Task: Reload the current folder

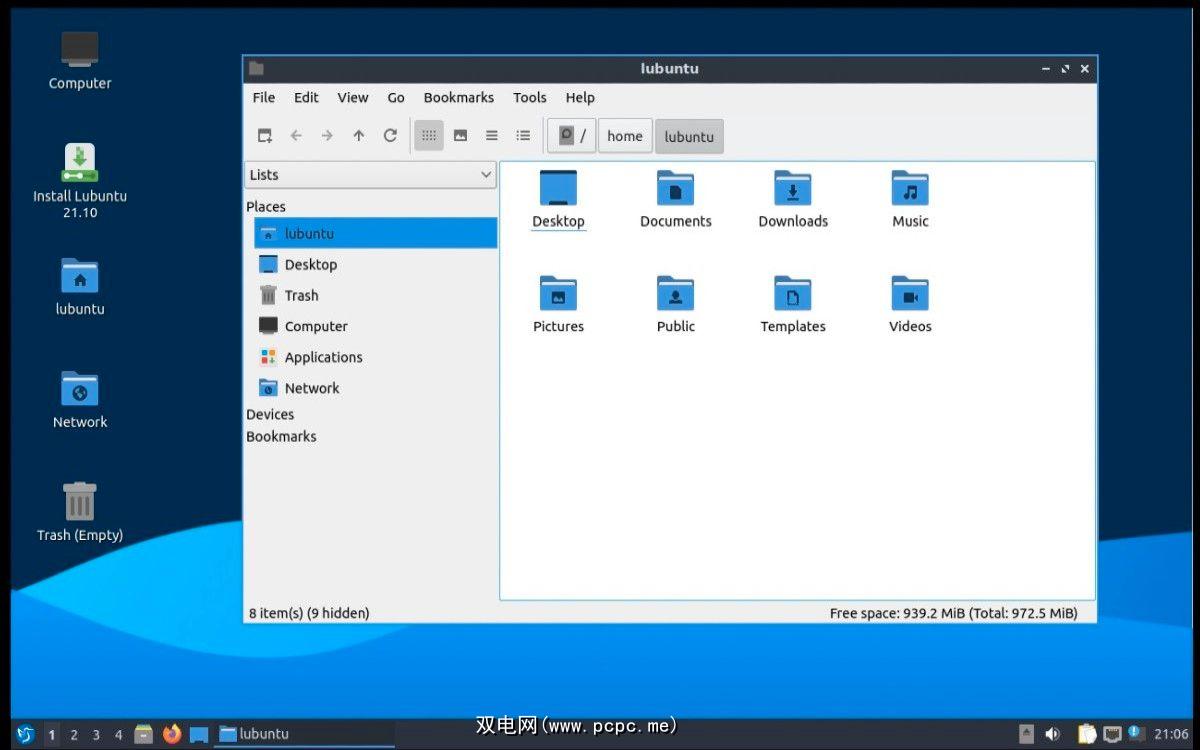Action: pyautogui.click(x=390, y=136)
